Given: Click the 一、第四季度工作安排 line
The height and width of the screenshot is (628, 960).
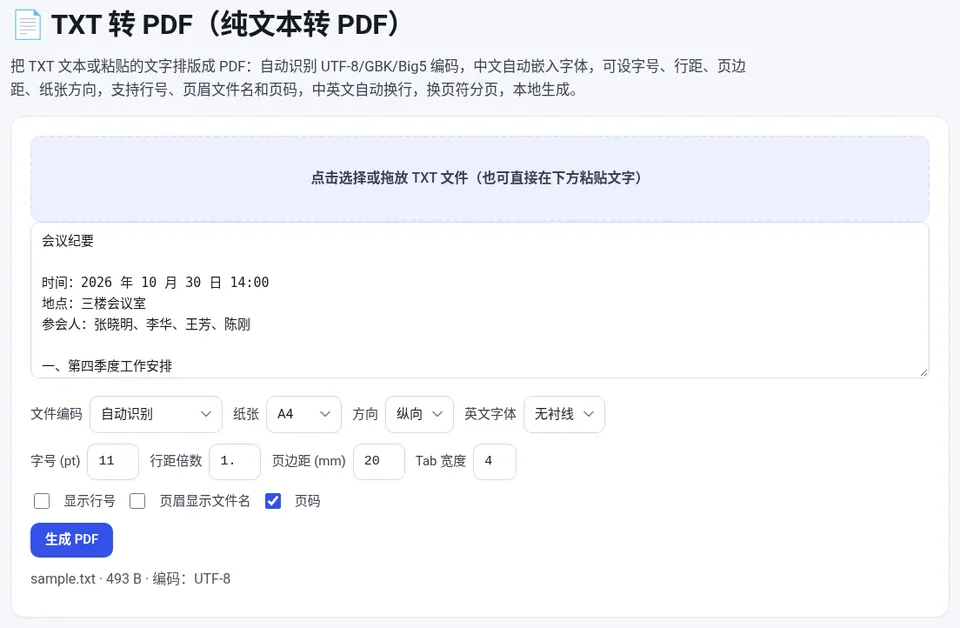Looking at the screenshot, I should [x=107, y=366].
